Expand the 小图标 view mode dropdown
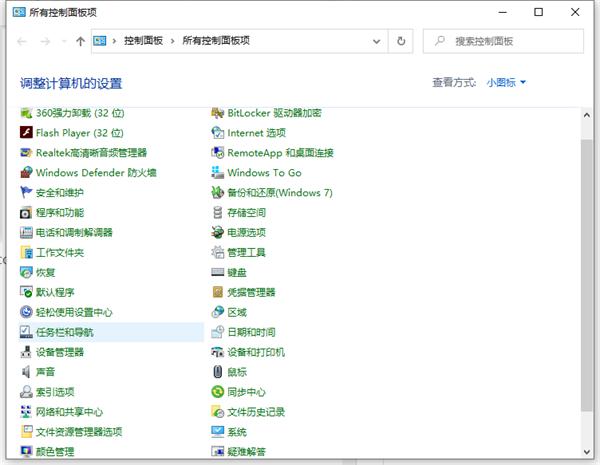600x465 pixels. click(506, 82)
